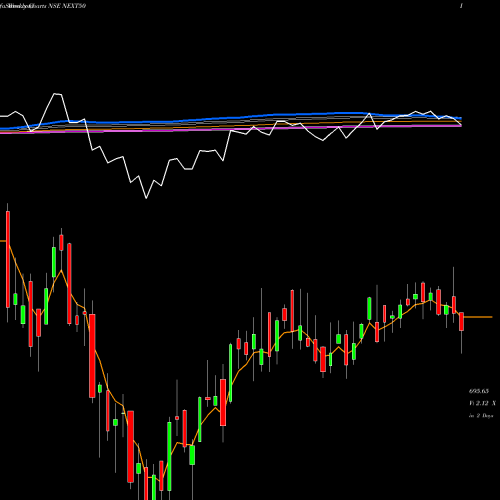Click the "NSE NEXT50" chart title text
Viewport: 500px width, 500px height.
(x=67, y=6)
